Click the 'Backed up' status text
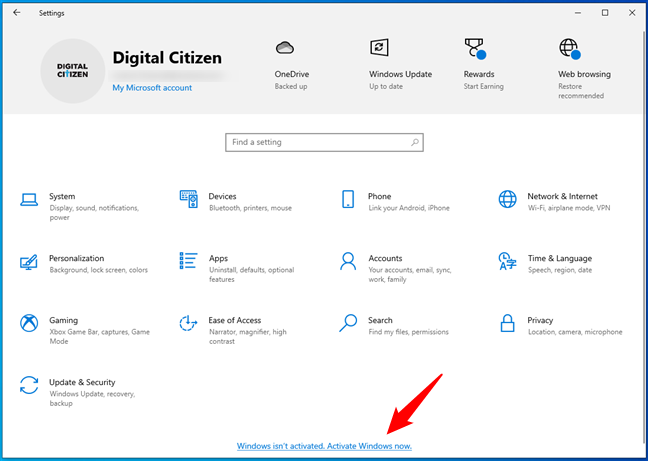This screenshot has width=648, height=461. coord(291,87)
